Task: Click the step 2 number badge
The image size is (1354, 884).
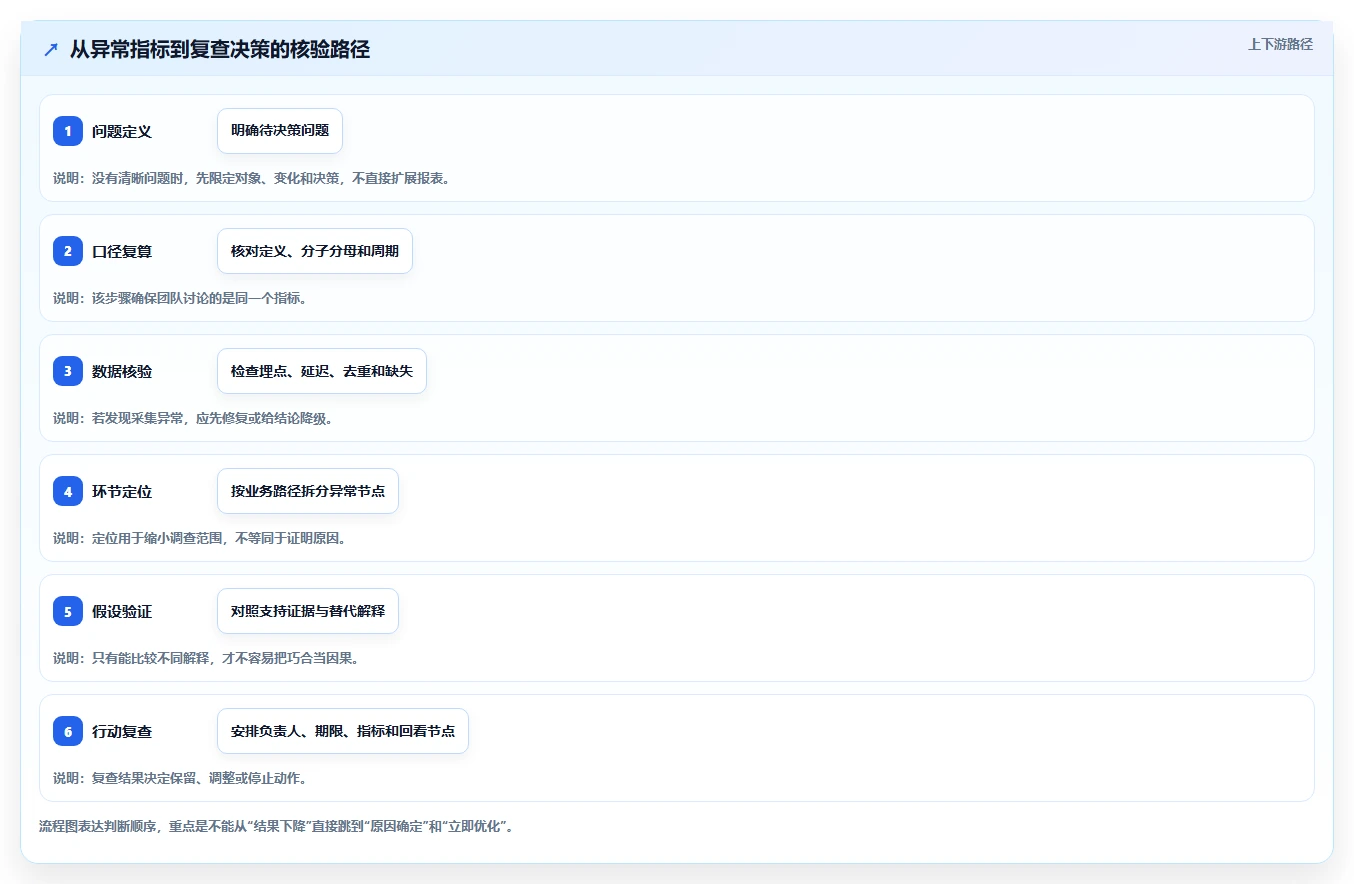Action: tap(68, 251)
